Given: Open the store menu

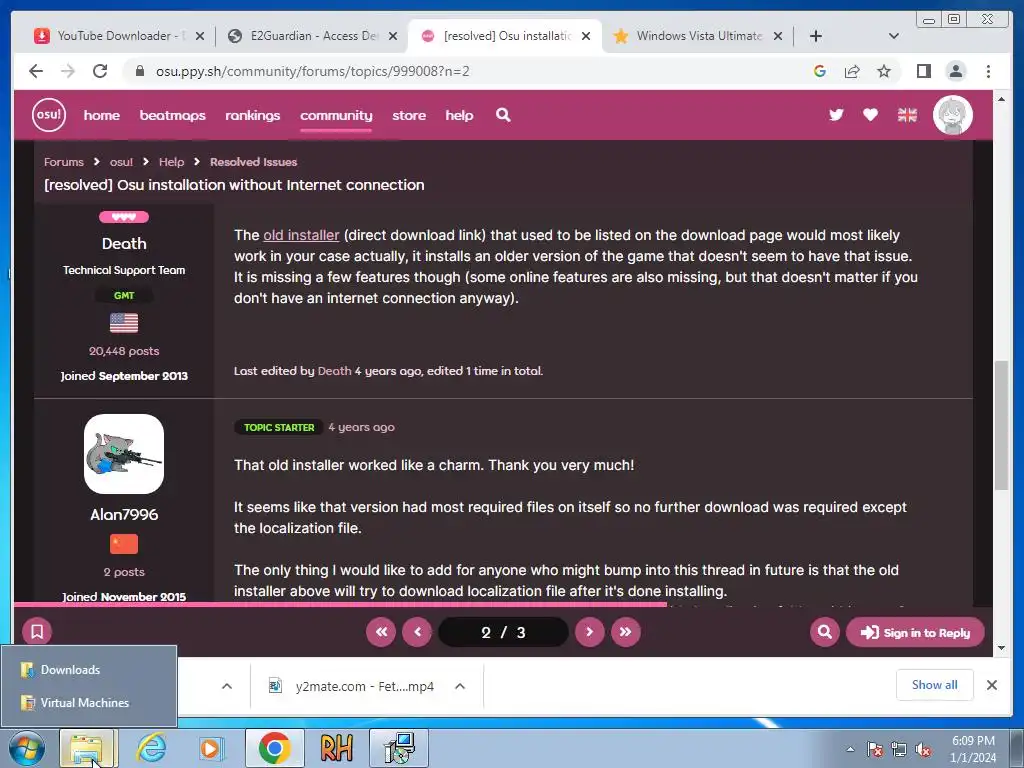Looking at the screenshot, I should point(409,116).
